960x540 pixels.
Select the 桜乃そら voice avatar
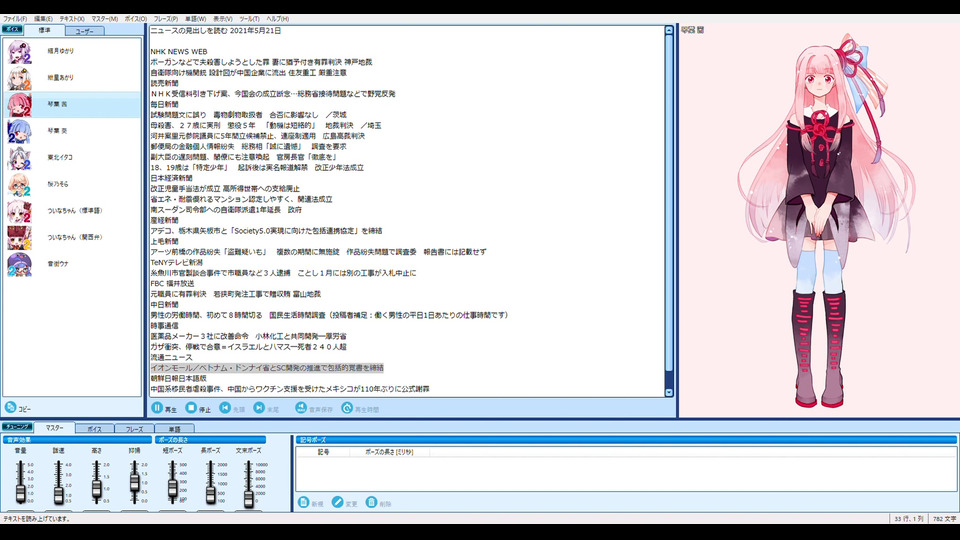[19, 184]
